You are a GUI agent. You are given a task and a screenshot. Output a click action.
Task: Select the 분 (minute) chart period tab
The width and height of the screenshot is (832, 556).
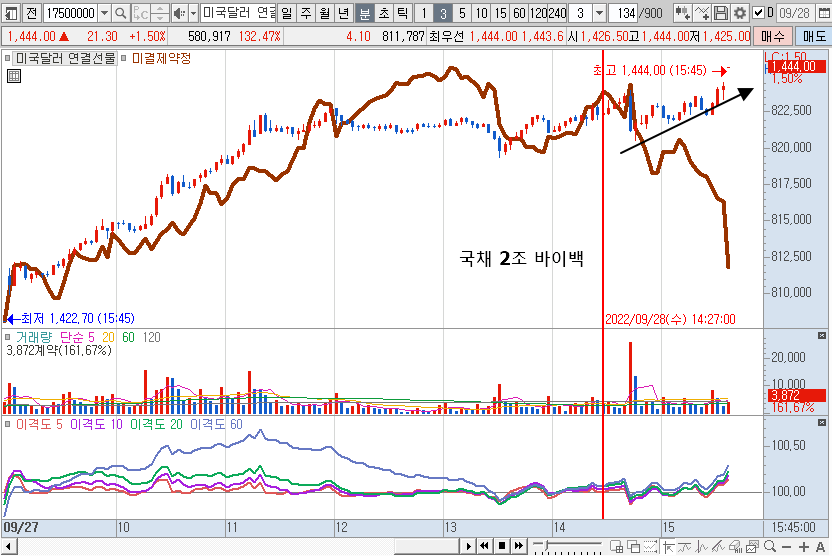(x=364, y=13)
